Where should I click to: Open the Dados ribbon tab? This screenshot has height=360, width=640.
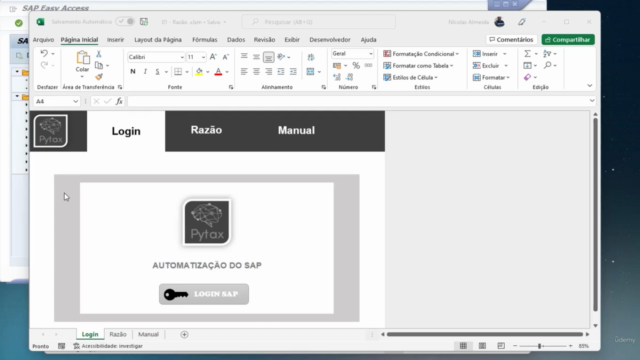tap(236, 40)
